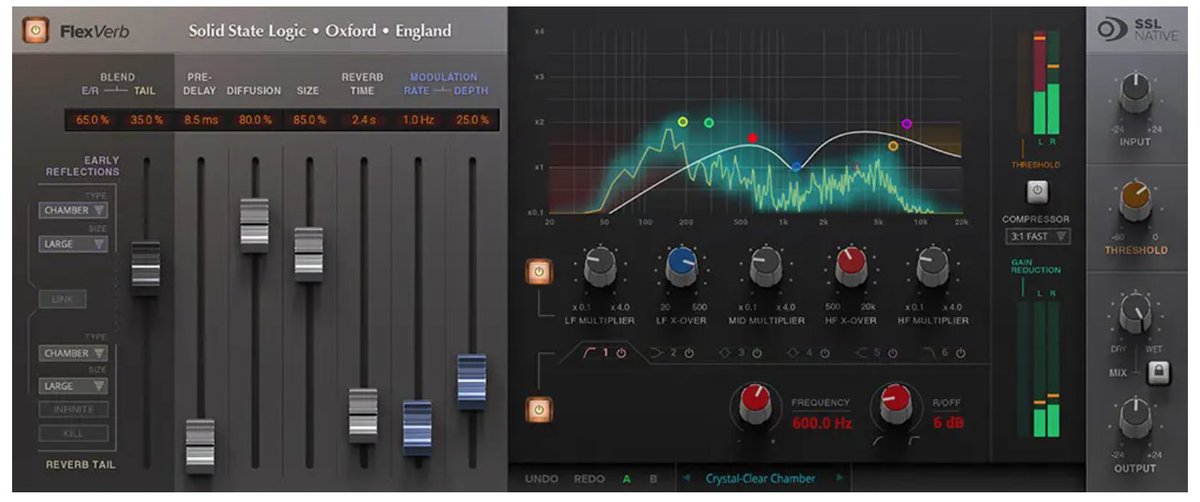Click the E/R Tail blend fader handle
Viewport: 1200px width, 502px height.
(x=146, y=267)
